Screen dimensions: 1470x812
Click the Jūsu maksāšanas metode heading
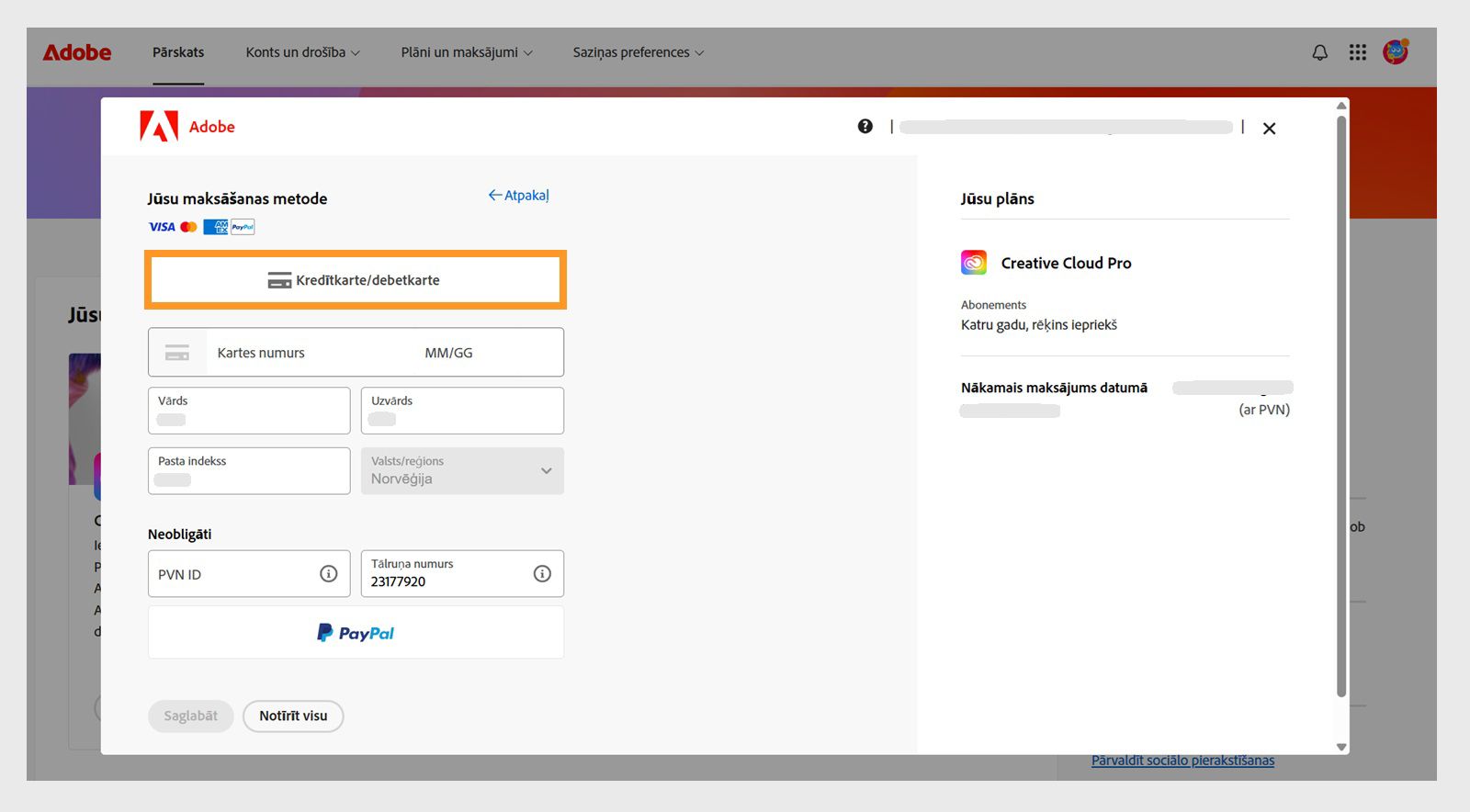[237, 199]
